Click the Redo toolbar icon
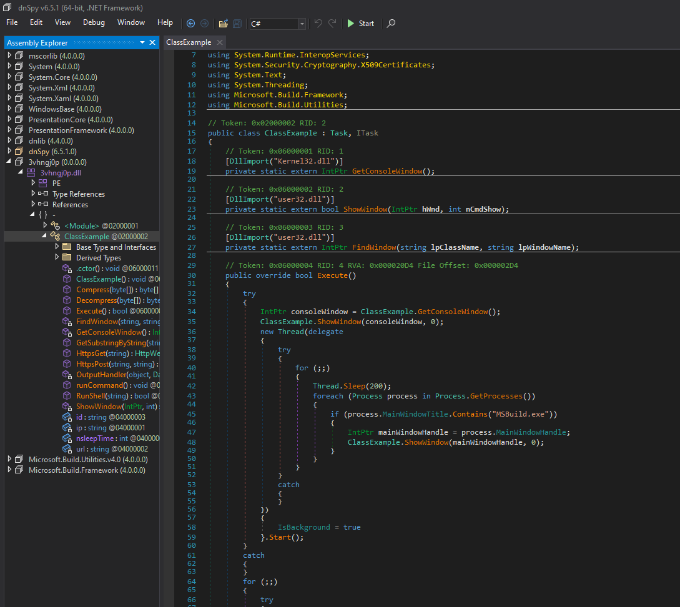The height and width of the screenshot is (607, 680). [332, 22]
